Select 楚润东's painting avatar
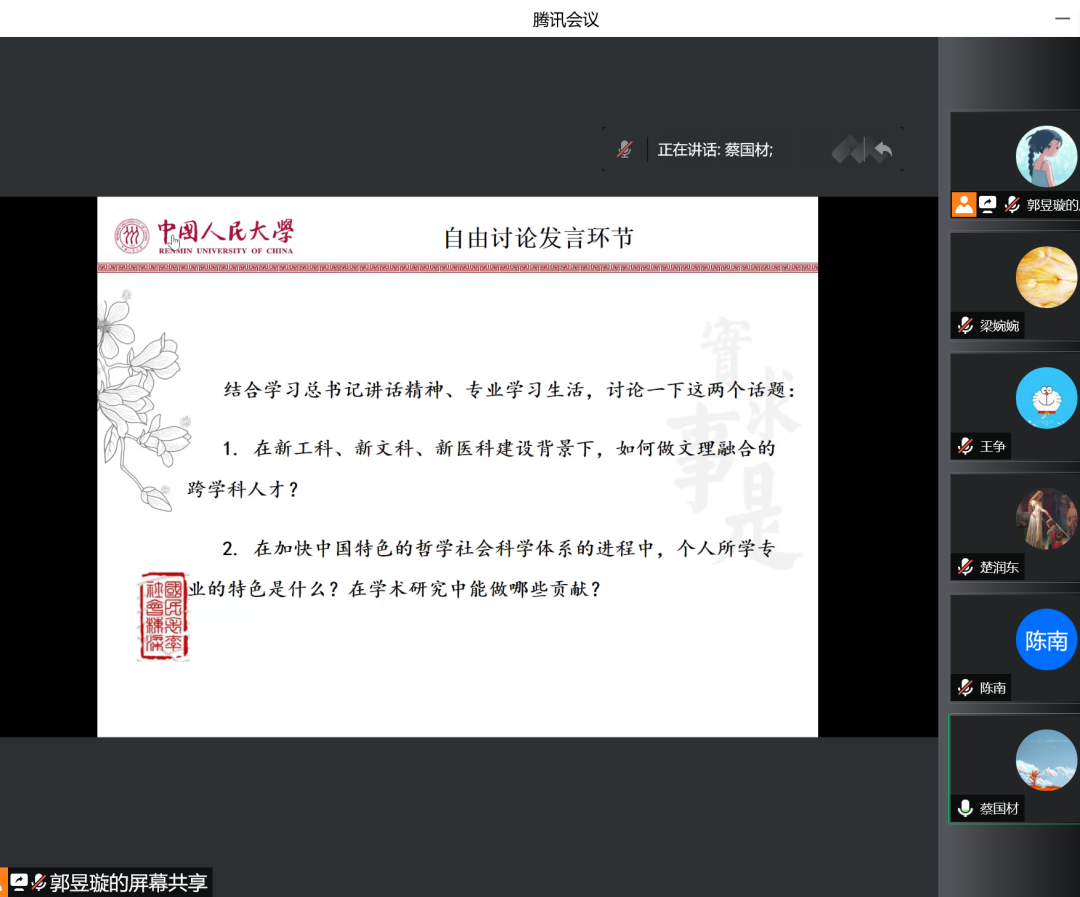This screenshot has height=897, width=1080. [1046, 519]
